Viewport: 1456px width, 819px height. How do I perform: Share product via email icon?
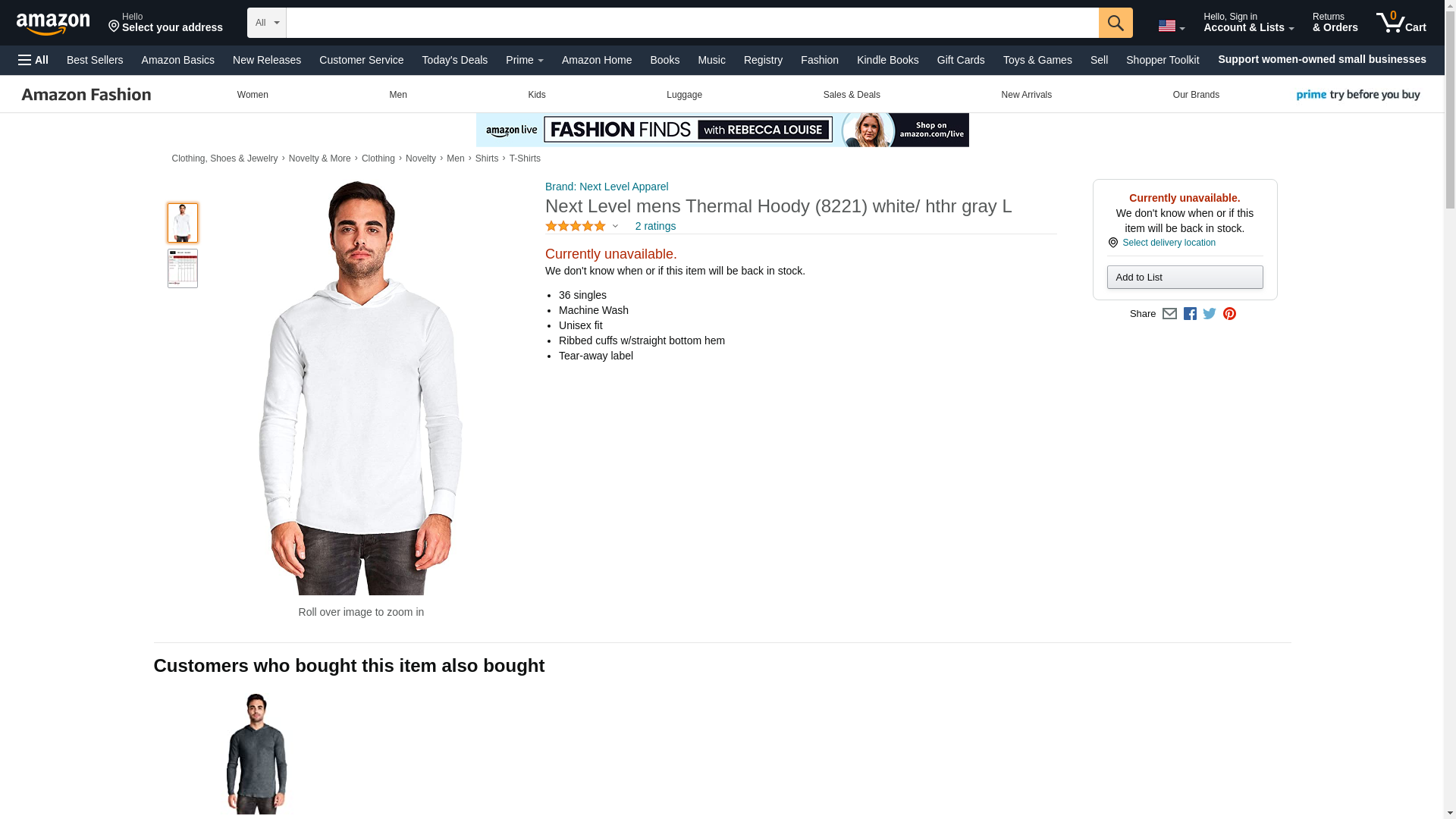(1169, 314)
